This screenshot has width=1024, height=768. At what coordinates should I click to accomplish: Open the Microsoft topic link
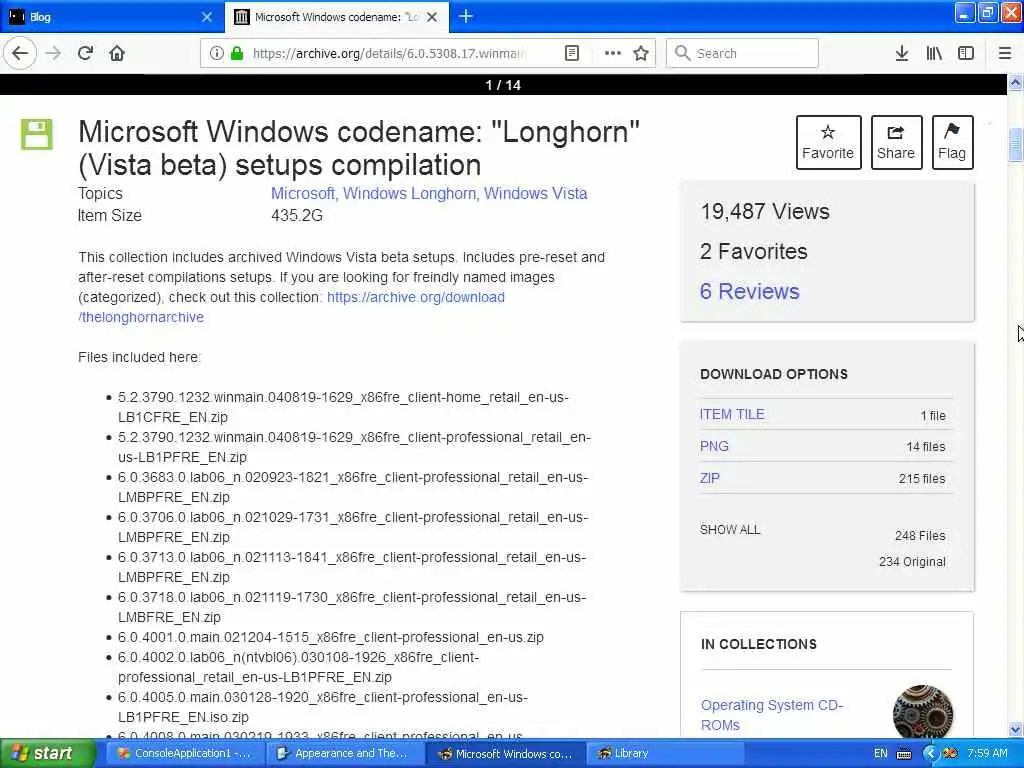pos(302,193)
